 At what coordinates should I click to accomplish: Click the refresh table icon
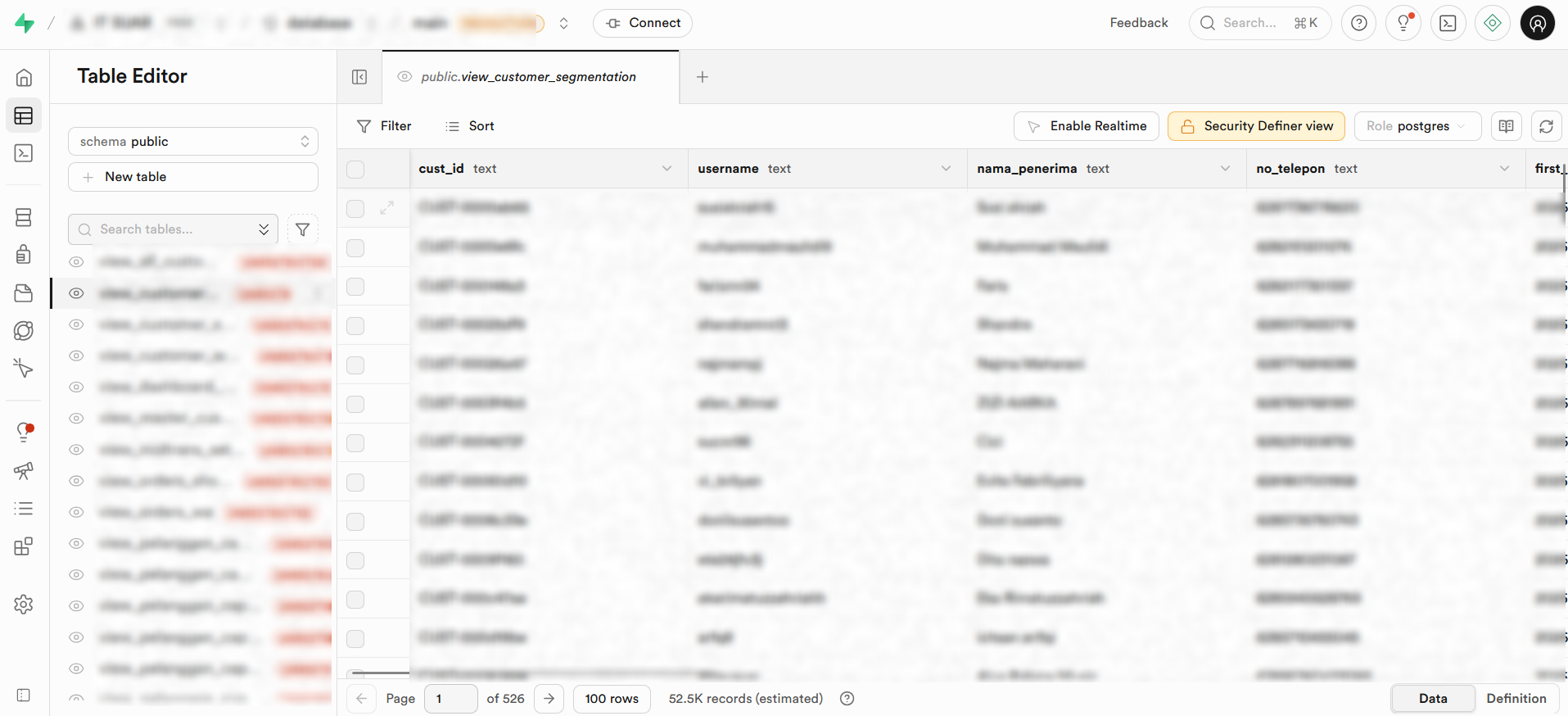(x=1546, y=126)
